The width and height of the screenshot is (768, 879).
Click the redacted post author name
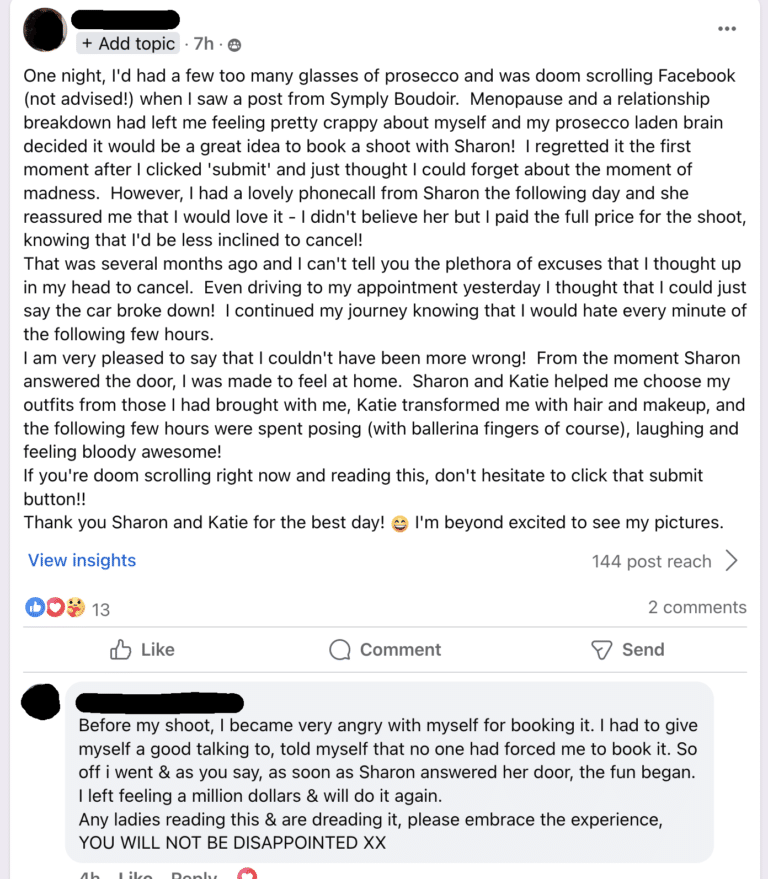(129, 19)
